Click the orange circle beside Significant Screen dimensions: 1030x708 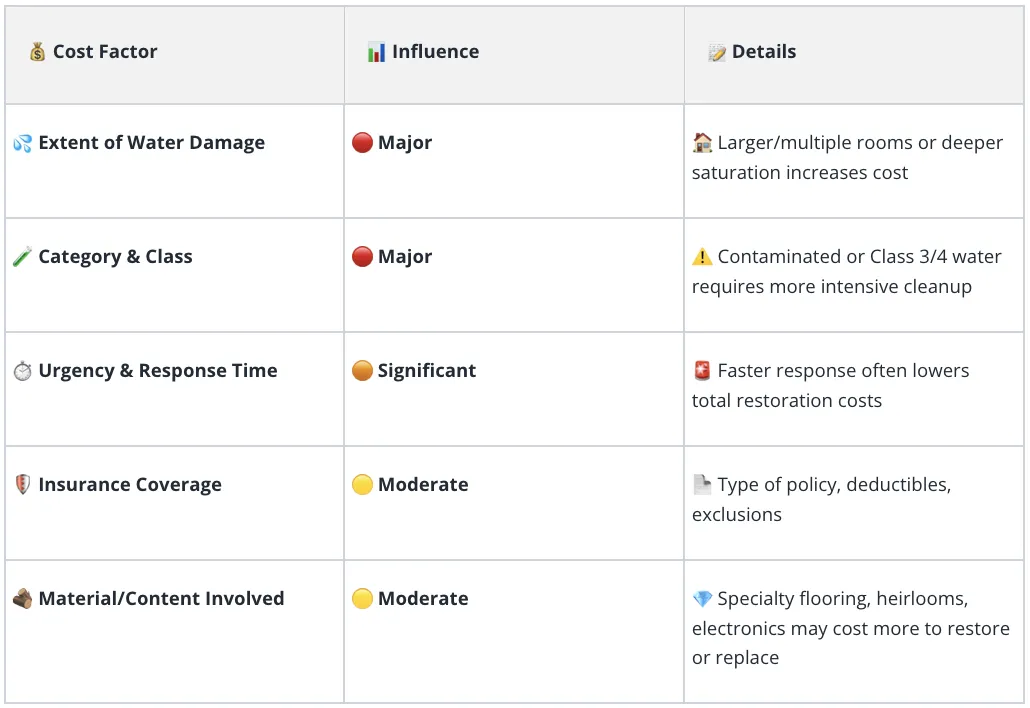(362, 370)
